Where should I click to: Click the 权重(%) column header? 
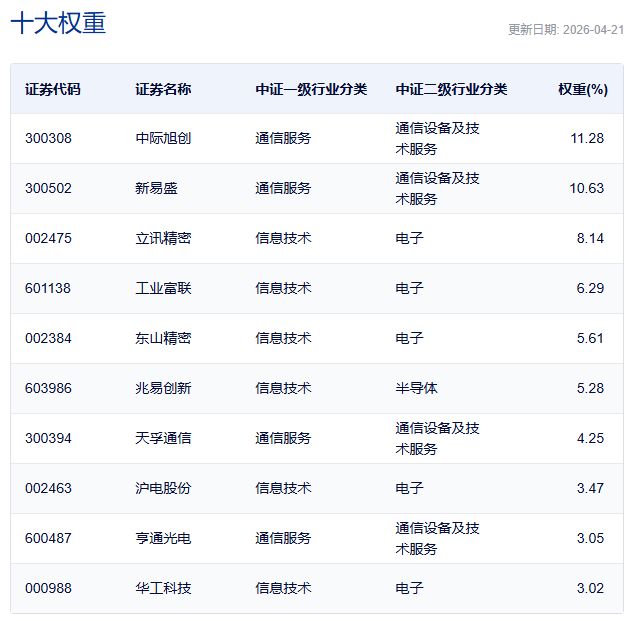582,89
